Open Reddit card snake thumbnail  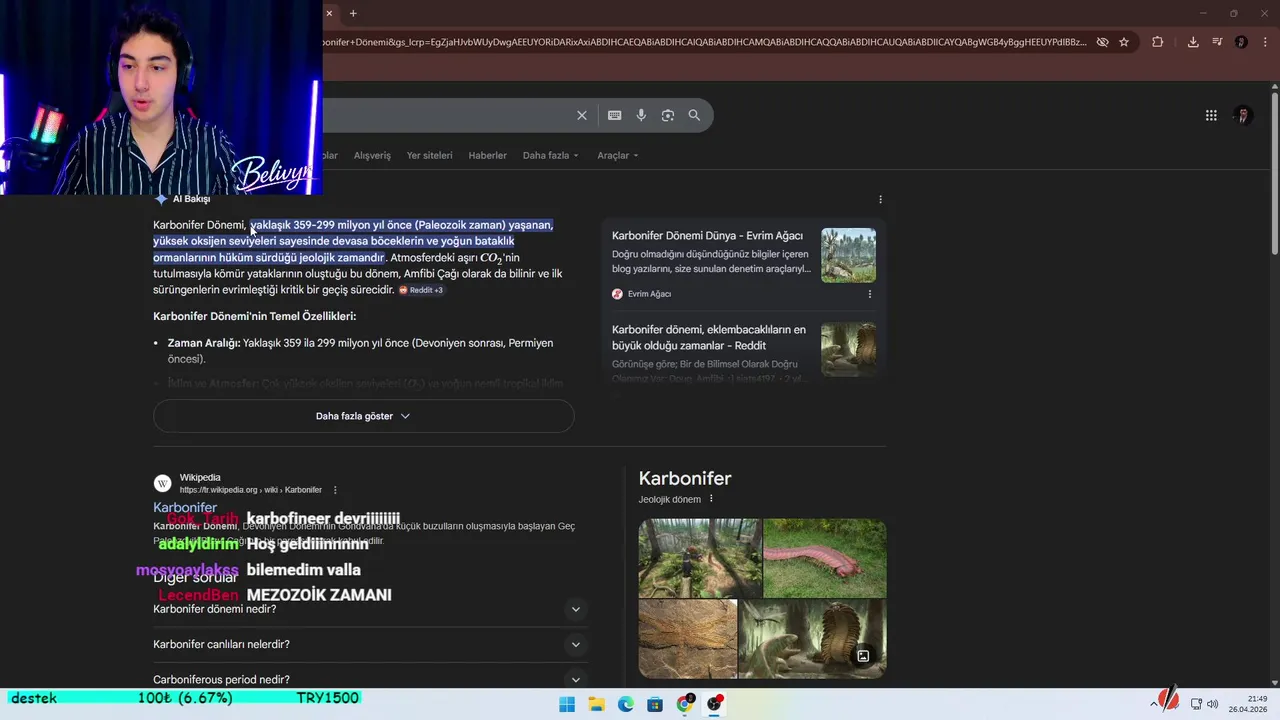coord(848,349)
